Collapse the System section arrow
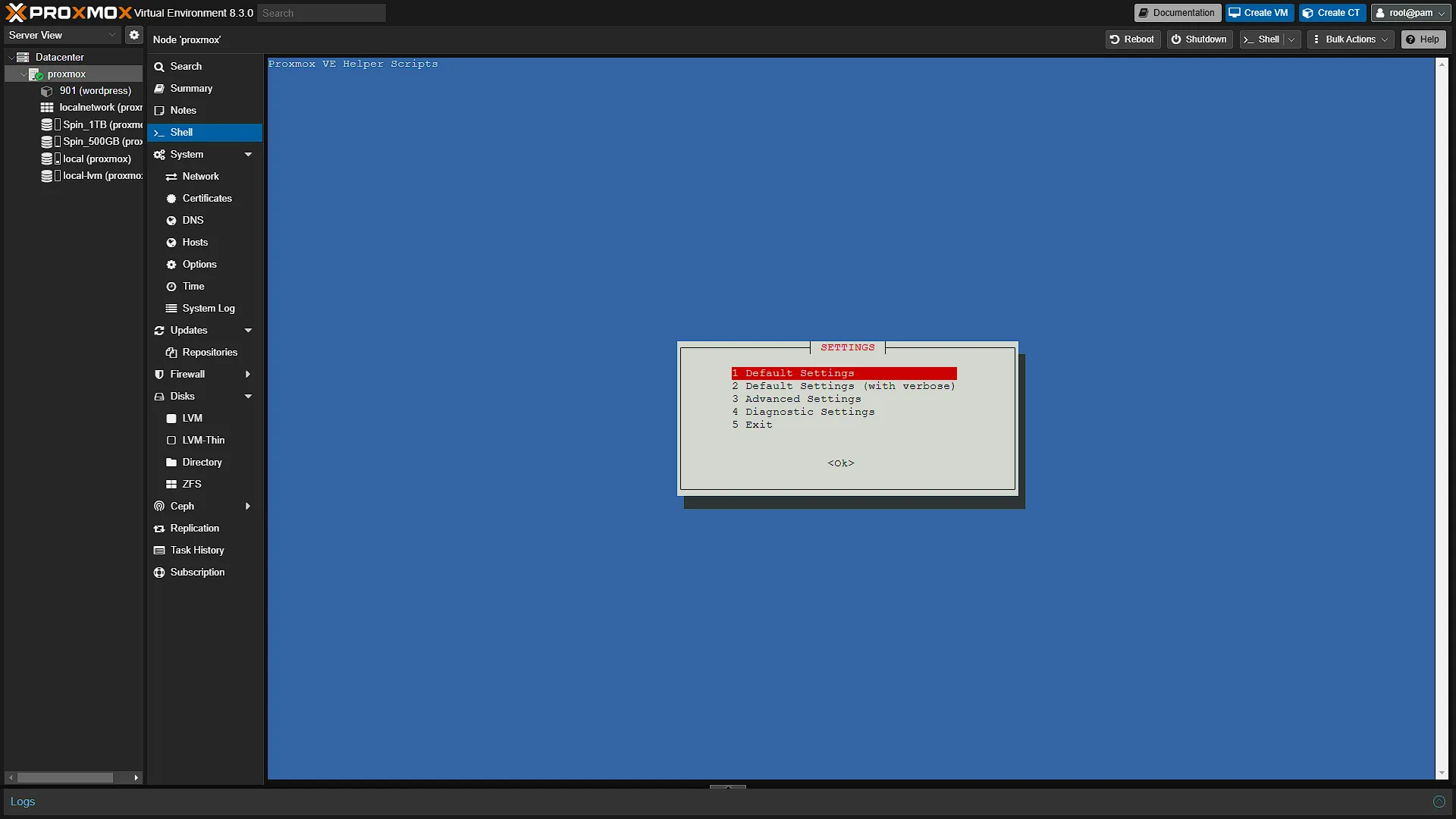Screen dimensions: 1456x819 [x=248, y=155]
